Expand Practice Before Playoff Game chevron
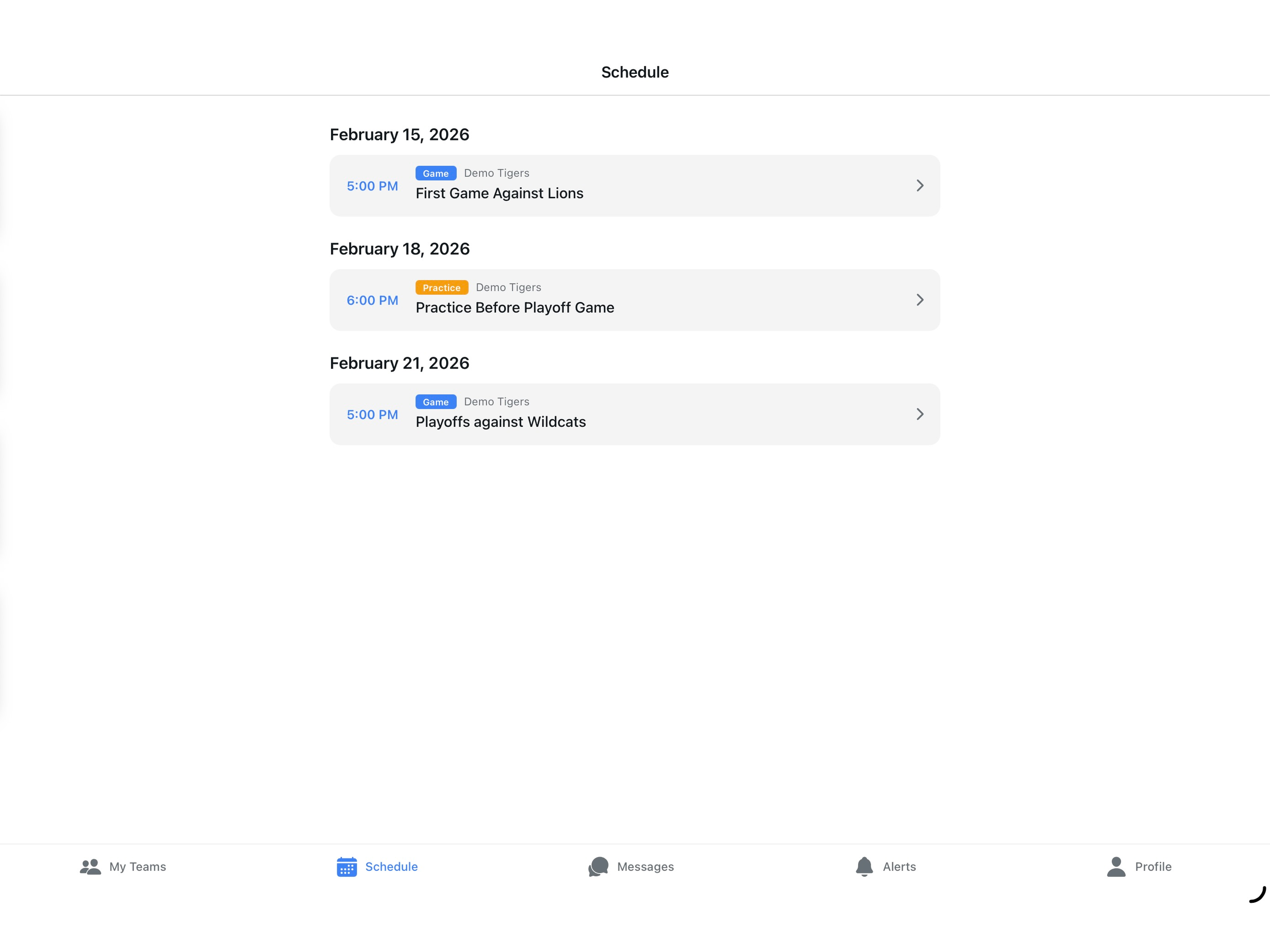Image resolution: width=1270 pixels, height=952 pixels. click(x=920, y=300)
